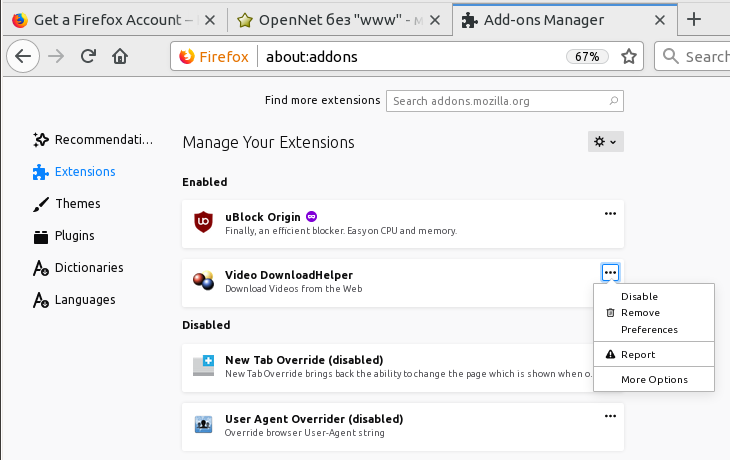This screenshot has height=460, width=730.
Task: Click the User Agent Overrider icon
Action: point(203,425)
